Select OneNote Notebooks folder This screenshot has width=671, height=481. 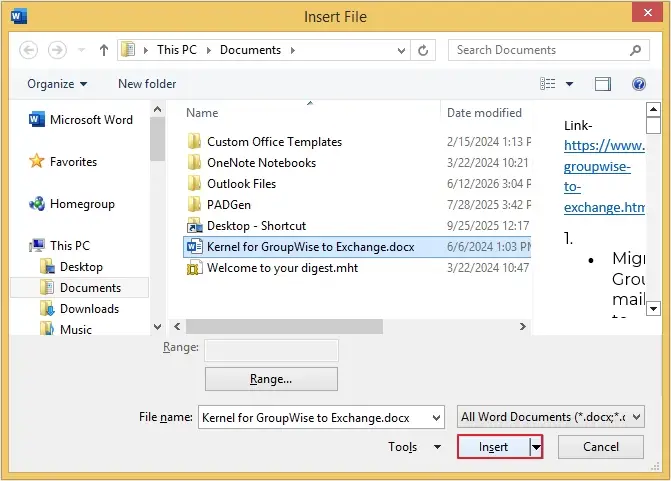click(357, 163)
